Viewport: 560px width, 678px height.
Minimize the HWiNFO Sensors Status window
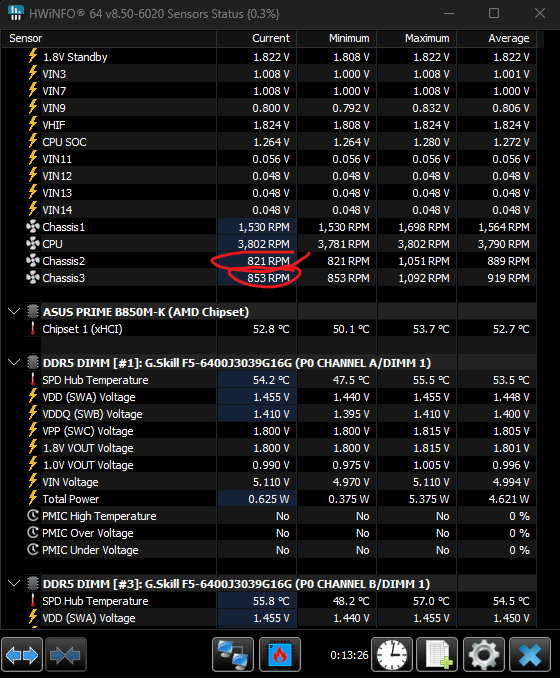point(449,13)
